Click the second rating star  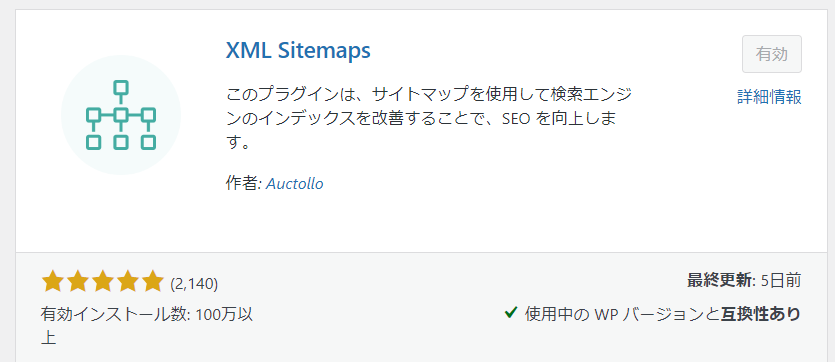[x=78, y=282]
